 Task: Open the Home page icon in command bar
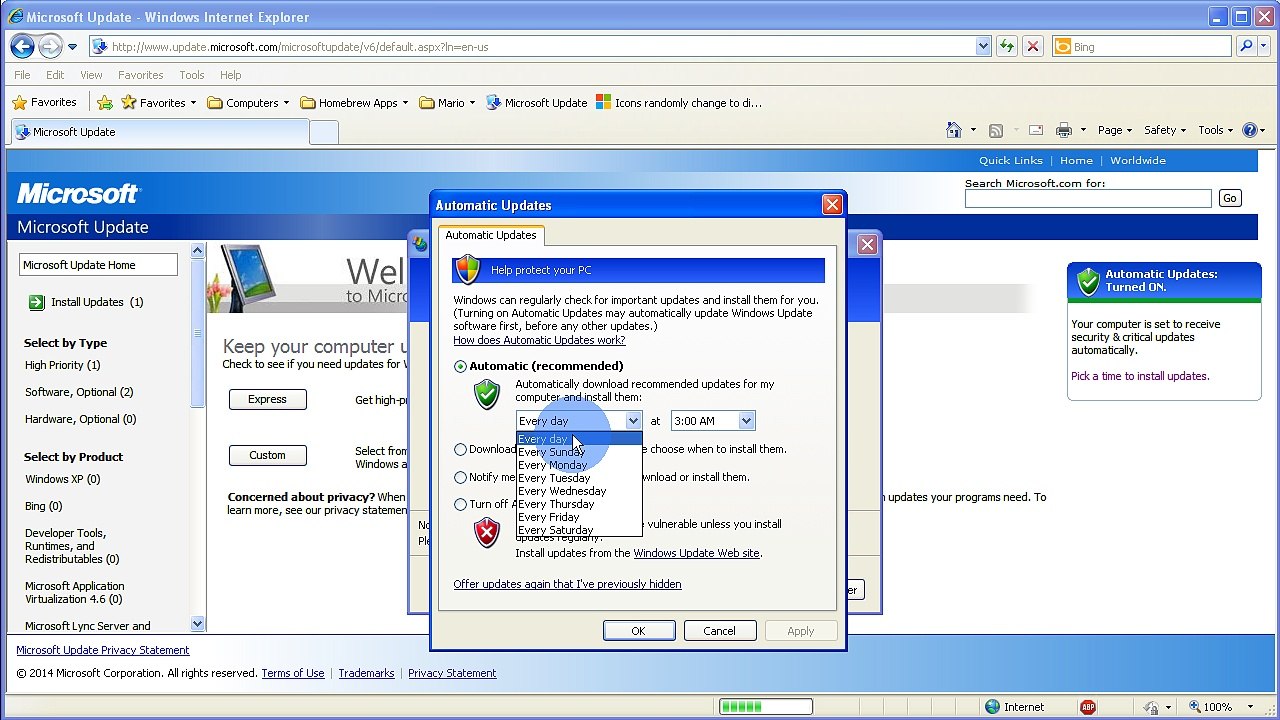(x=954, y=130)
